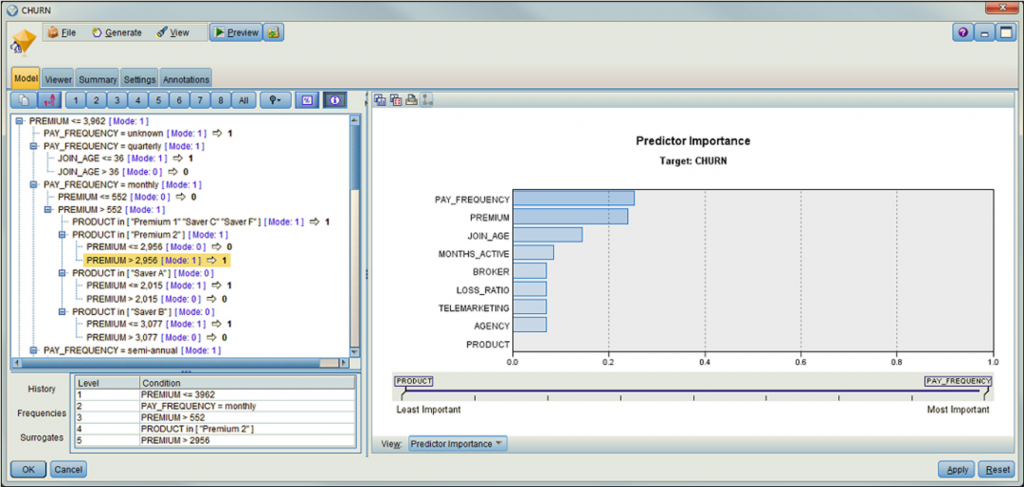Open the File menu
The height and width of the screenshot is (487, 1024).
pos(63,33)
